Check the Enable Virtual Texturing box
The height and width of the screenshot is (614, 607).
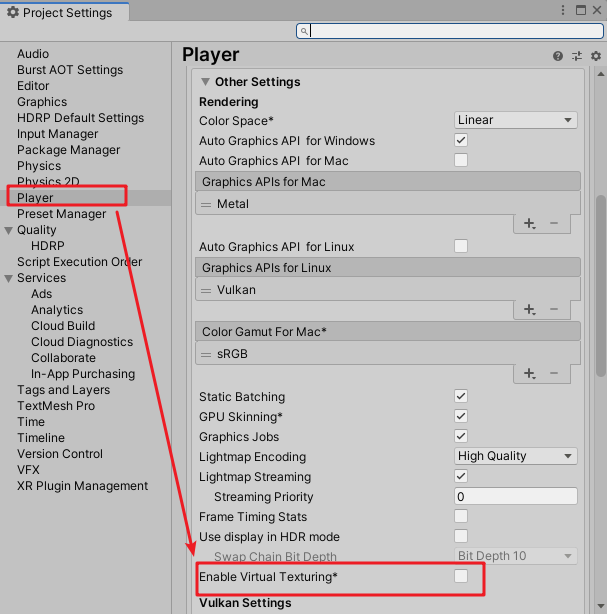(461, 576)
